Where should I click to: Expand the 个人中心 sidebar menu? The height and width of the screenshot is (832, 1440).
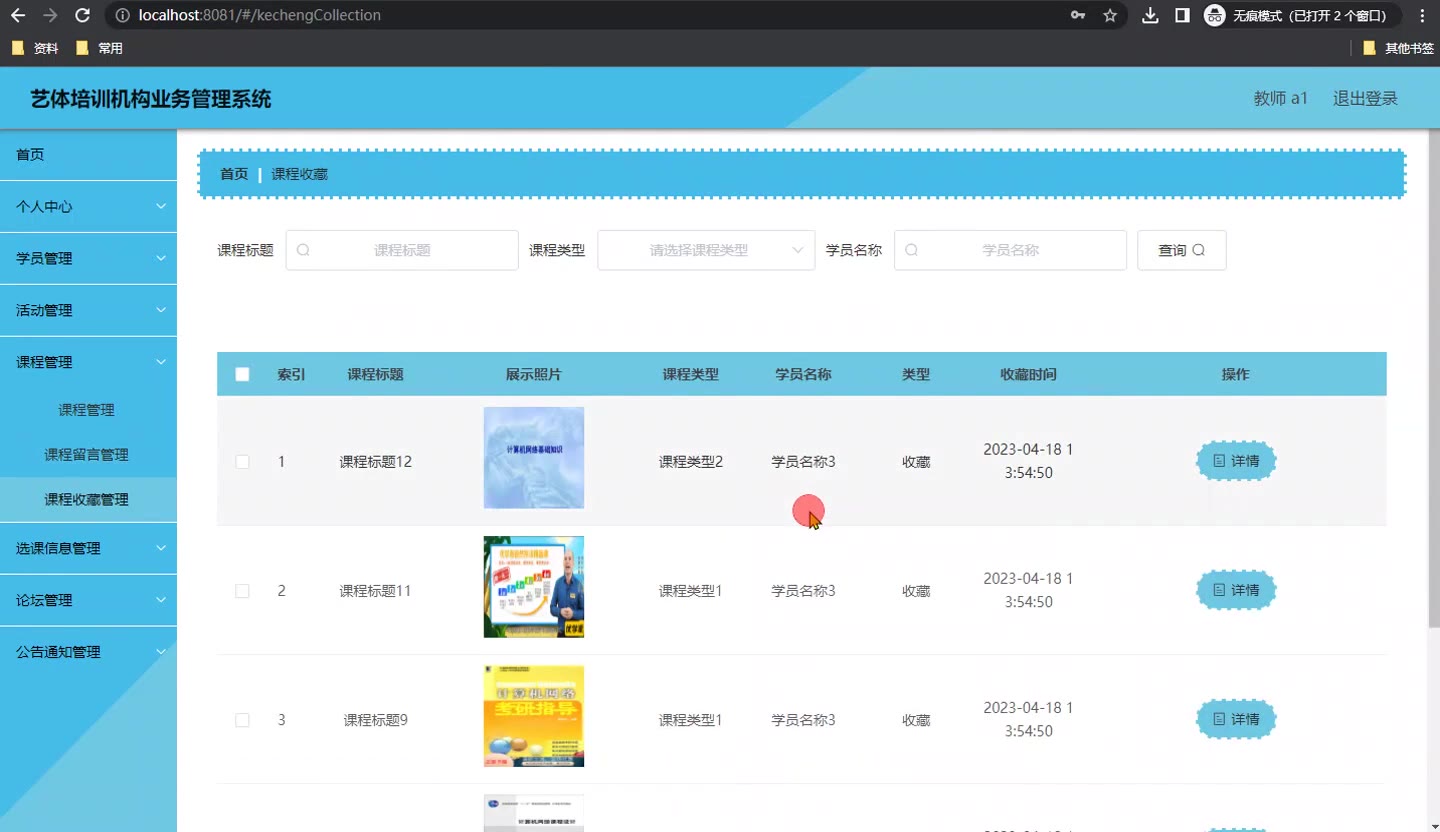point(88,207)
